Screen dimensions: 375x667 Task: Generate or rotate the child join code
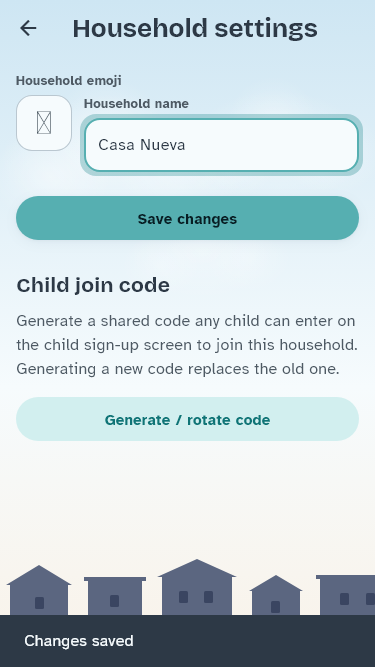[x=188, y=419]
